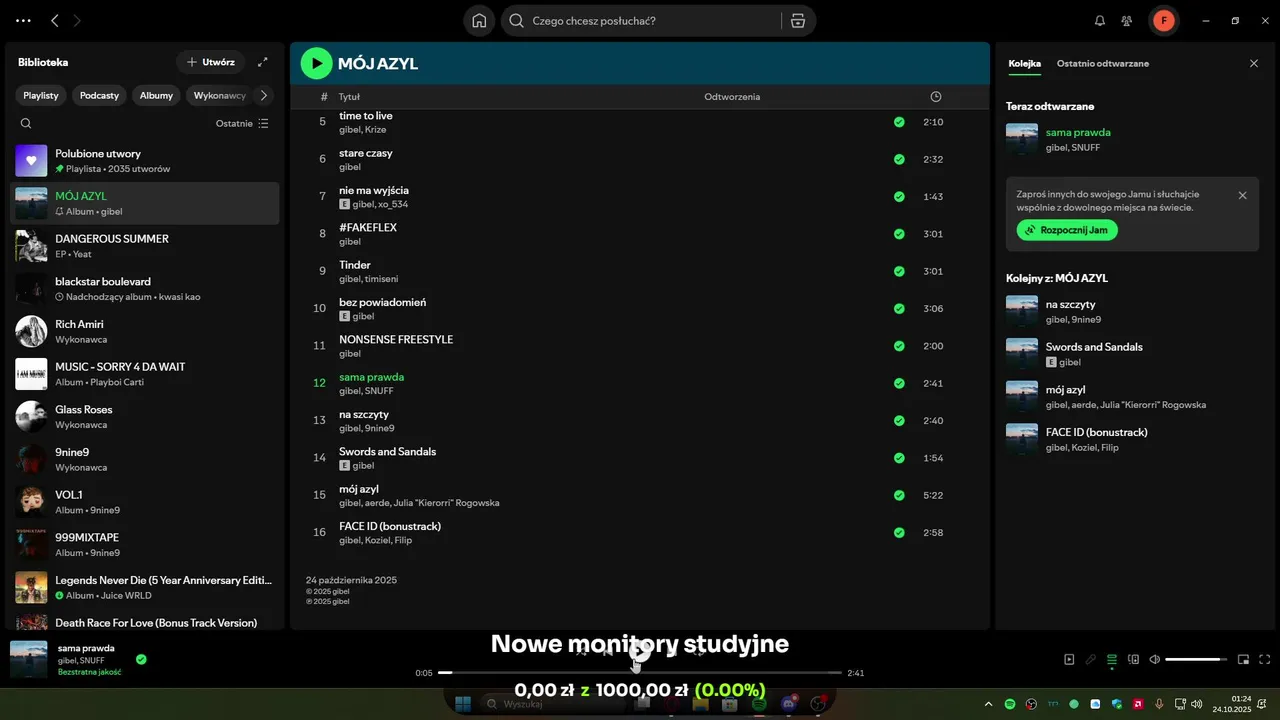Click the duration clock column icon
The height and width of the screenshot is (720, 1280).
[936, 97]
